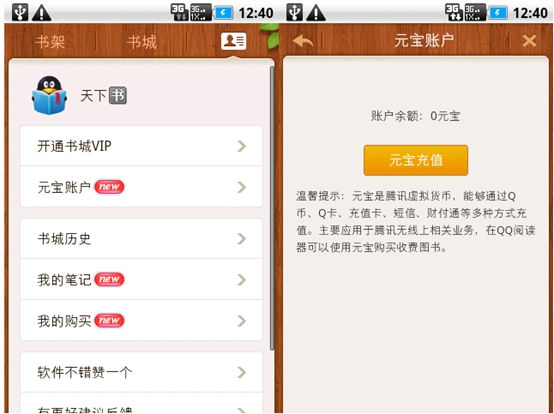Go back using the orange arrow icon

coord(303,41)
